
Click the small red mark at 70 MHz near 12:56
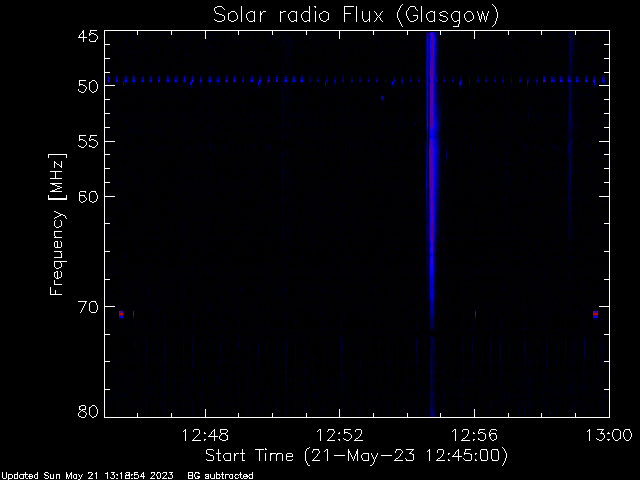tap(476, 314)
